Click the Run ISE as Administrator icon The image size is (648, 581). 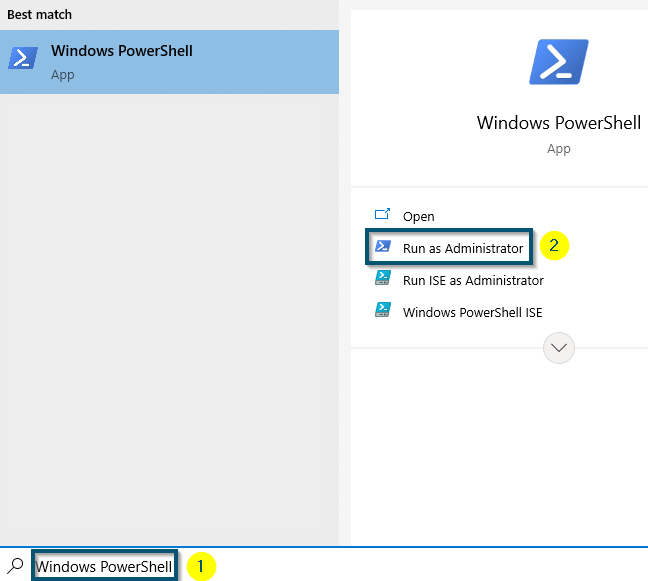[x=383, y=278]
